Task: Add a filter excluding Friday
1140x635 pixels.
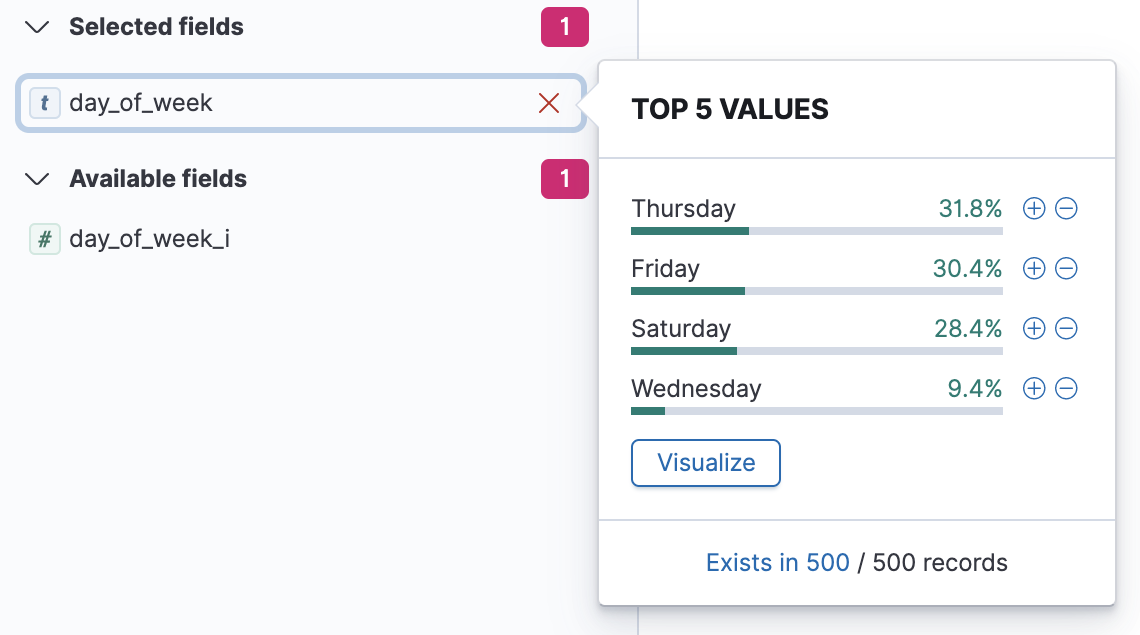Action: 1066,268
